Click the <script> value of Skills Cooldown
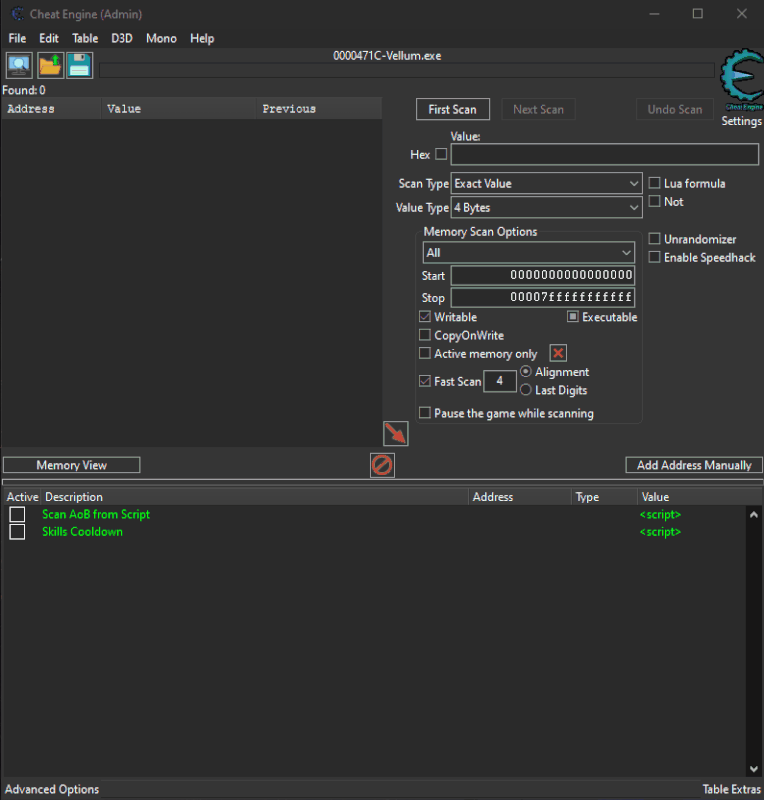The width and height of the screenshot is (764, 800). pyautogui.click(x=660, y=532)
